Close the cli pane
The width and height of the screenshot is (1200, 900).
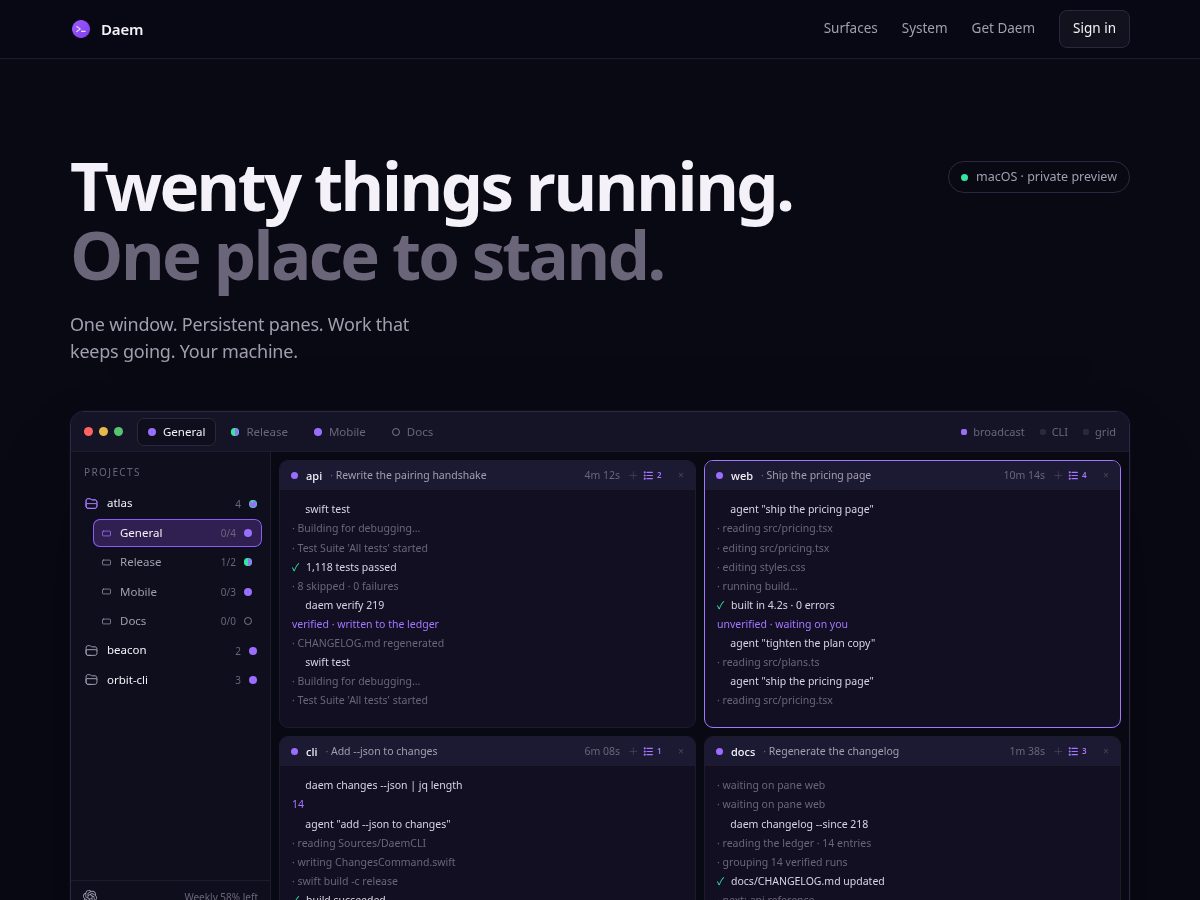click(681, 751)
